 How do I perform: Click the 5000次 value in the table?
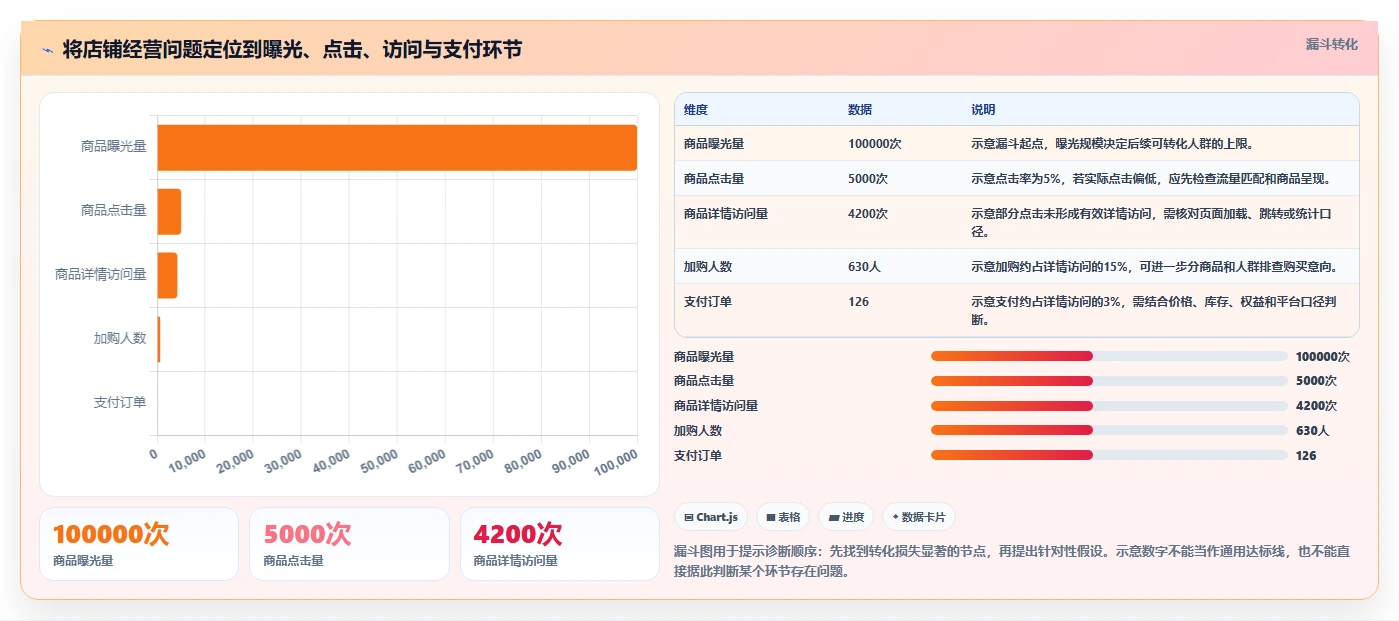[868, 178]
